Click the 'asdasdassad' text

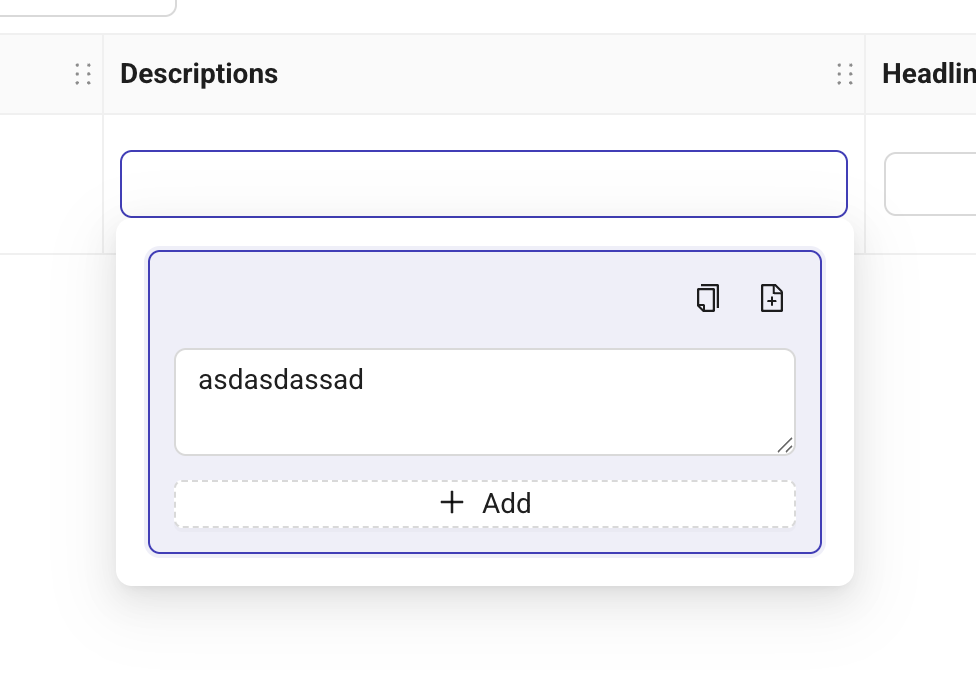281,380
